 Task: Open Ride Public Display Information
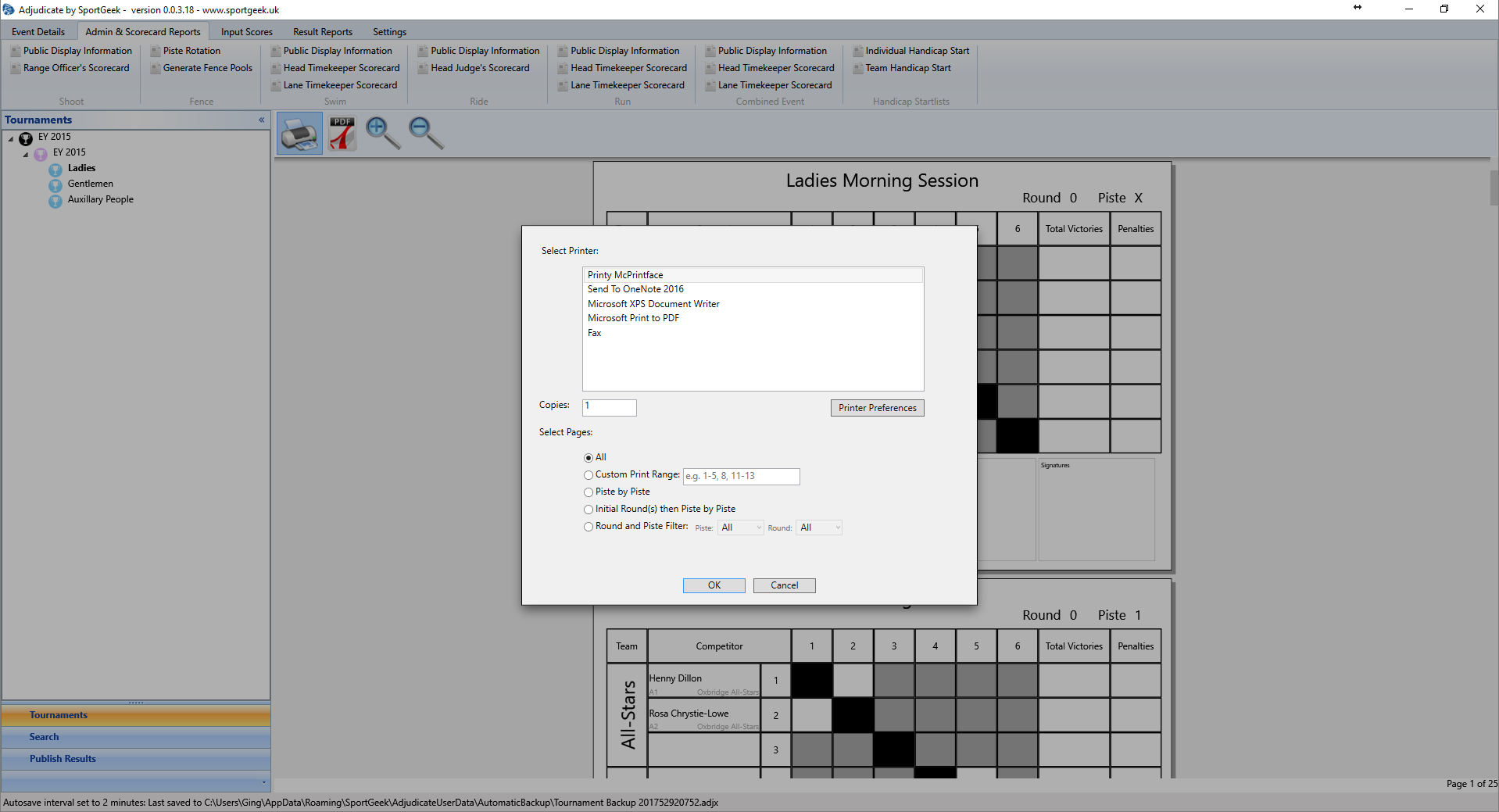[x=479, y=51]
